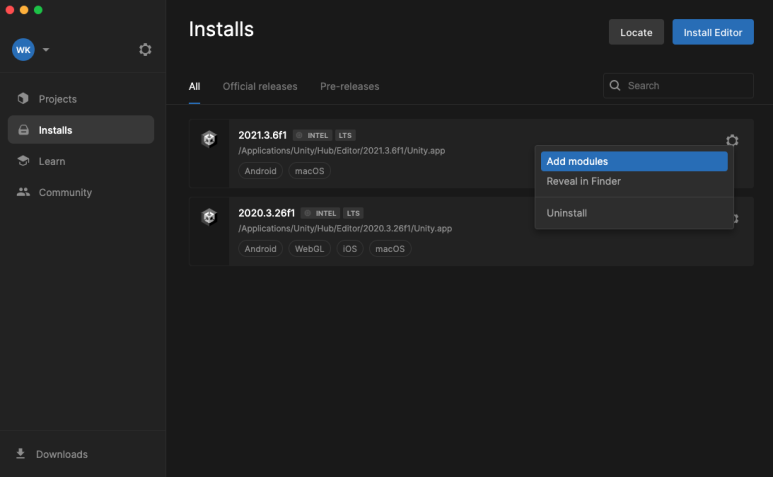
Task: Click macOS tag under 2020.3.26f1
Action: tap(390, 249)
